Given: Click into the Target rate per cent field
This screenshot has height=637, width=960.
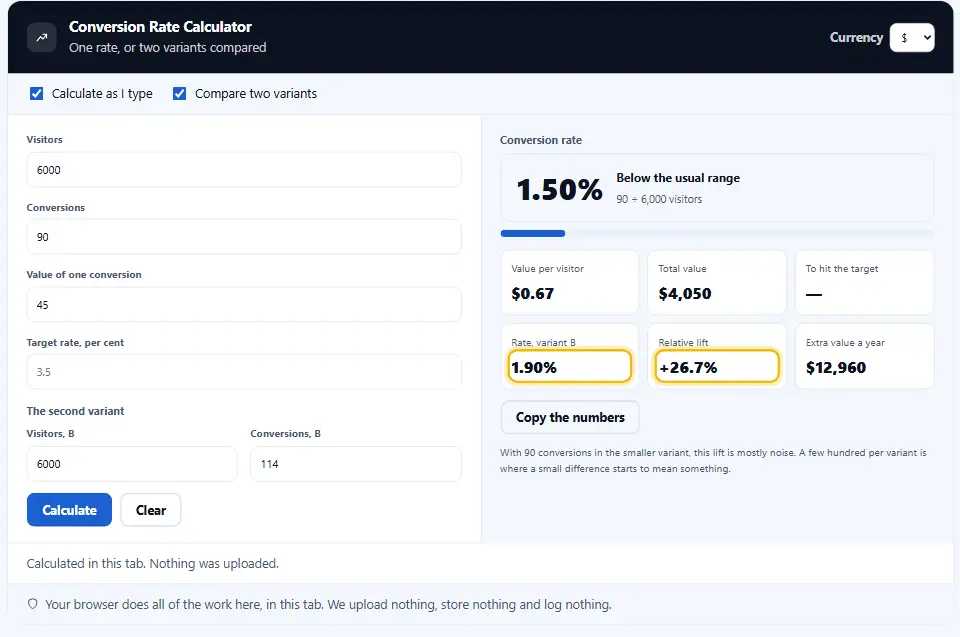Looking at the screenshot, I should pos(244,372).
